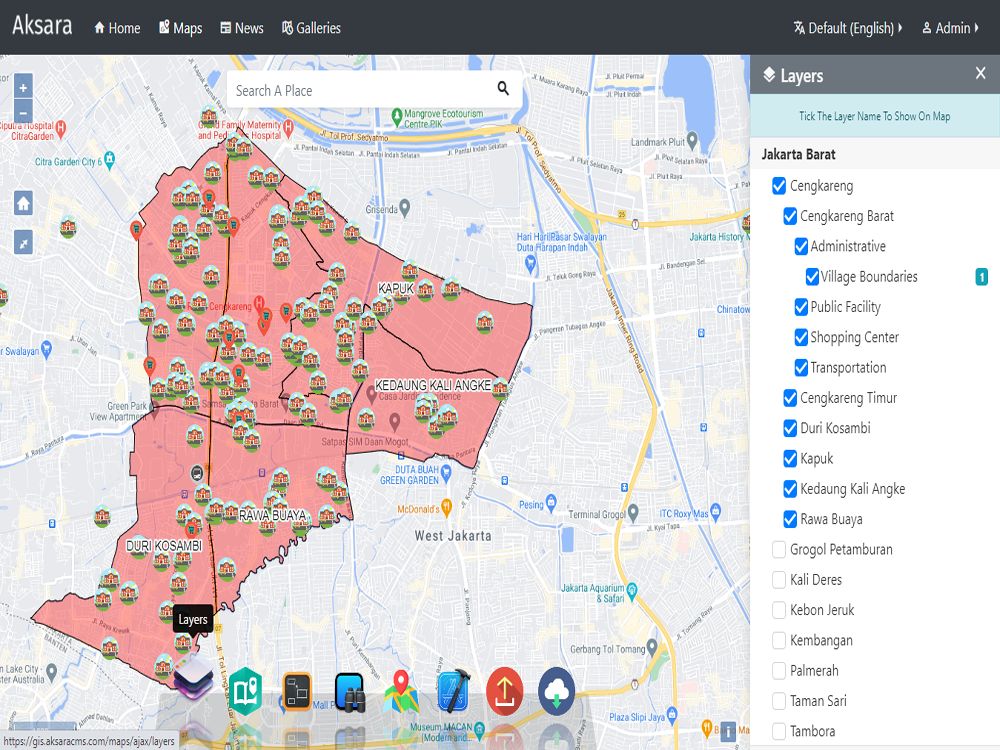Check the Tambora checkbox
Image resolution: width=1000 pixels, height=750 pixels.
click(779, 731)
